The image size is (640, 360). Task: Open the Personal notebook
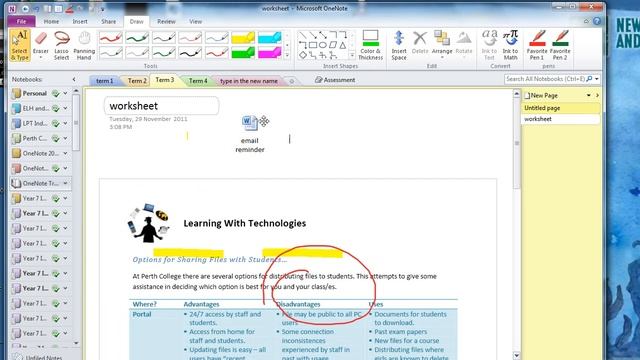tap(35, 93)
